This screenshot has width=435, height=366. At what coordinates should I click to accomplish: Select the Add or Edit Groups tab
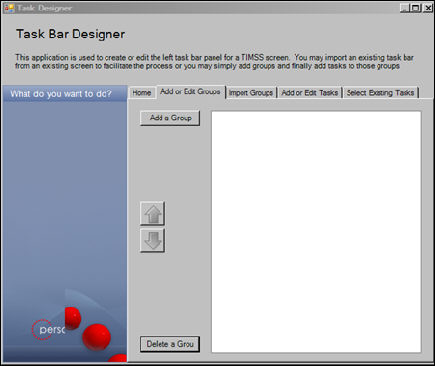[190, 92]
